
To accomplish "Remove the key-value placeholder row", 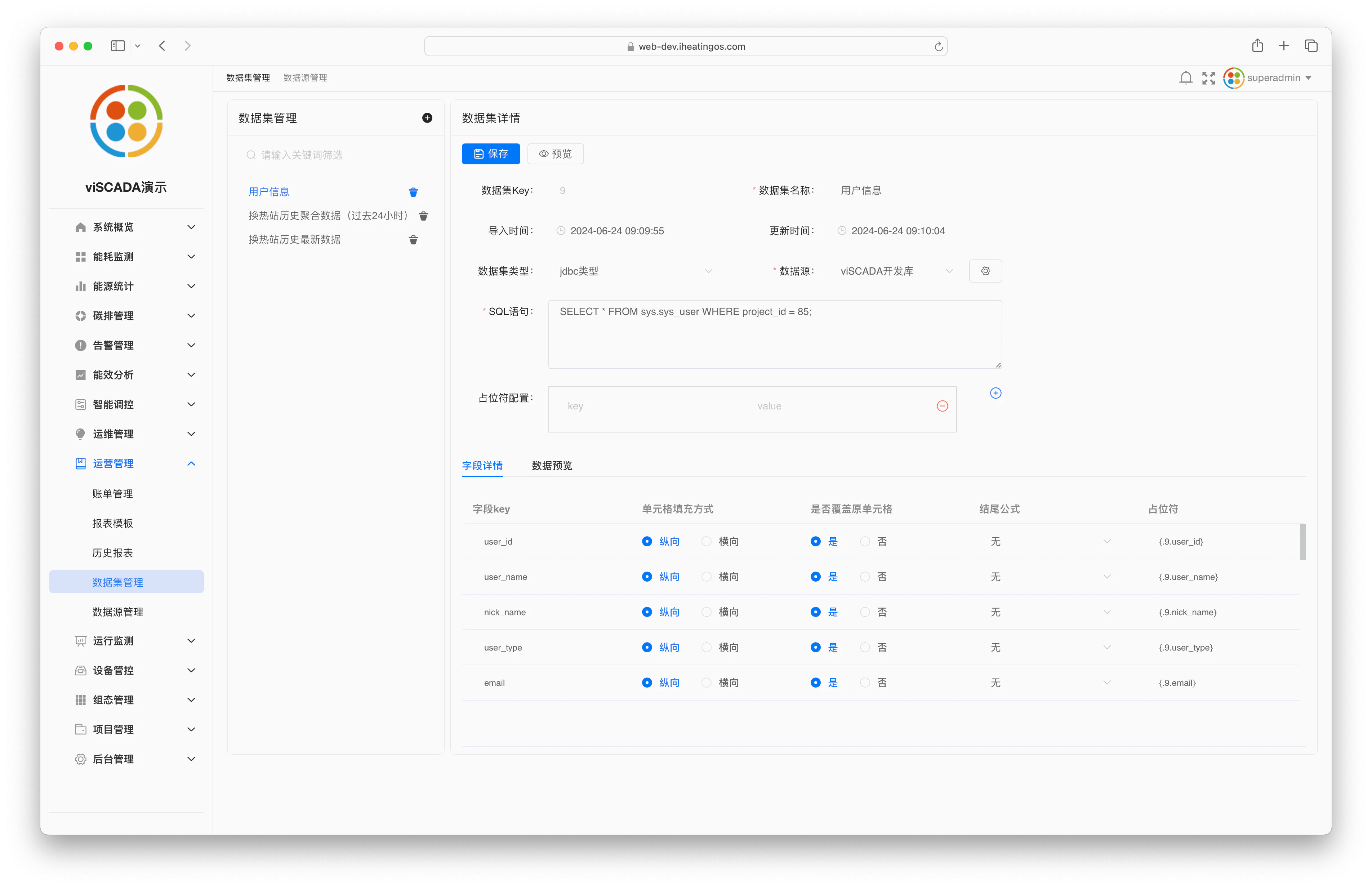I will 943,407.
